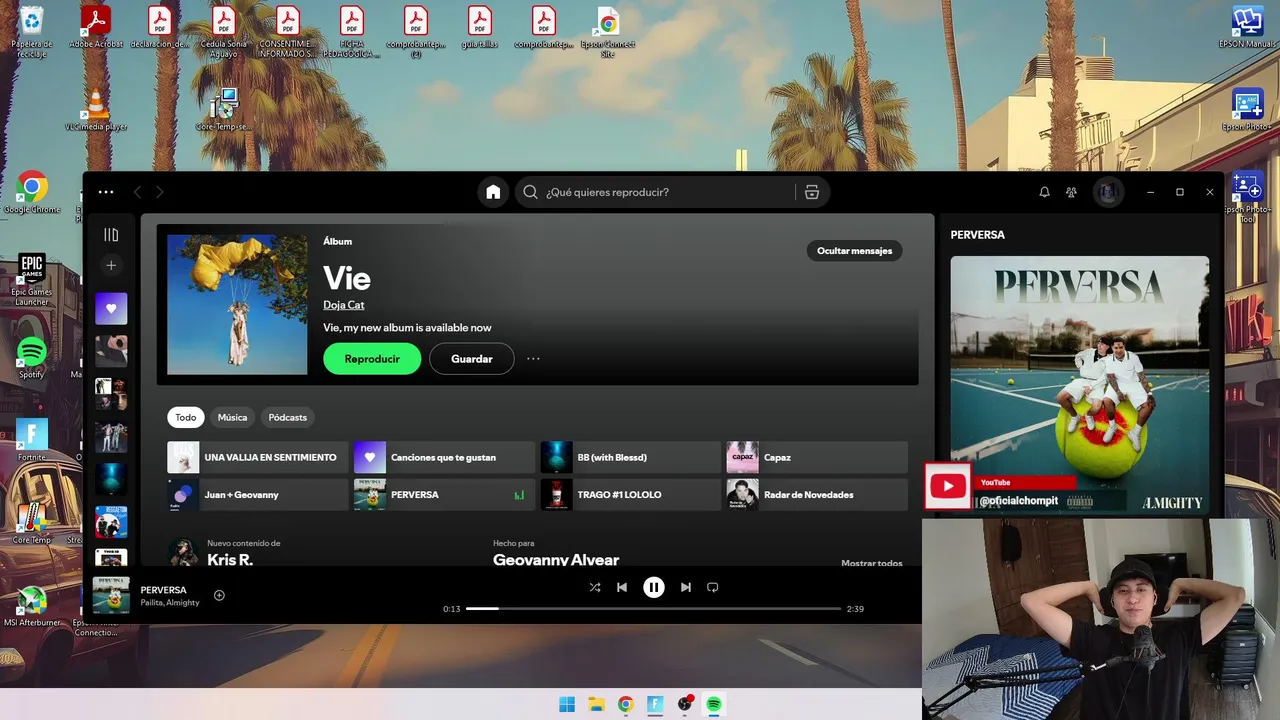Open PERVERSA now-playing cover in bottom bar
The height and width of the screenshot is (720, 1280).
tap(111, 595)
